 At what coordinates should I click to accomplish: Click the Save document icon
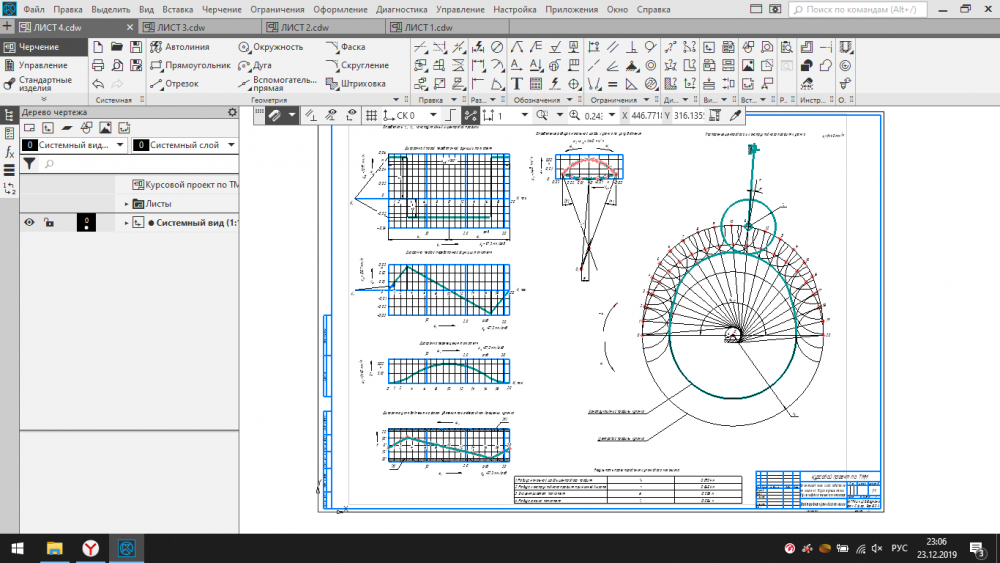click(135, 47)
